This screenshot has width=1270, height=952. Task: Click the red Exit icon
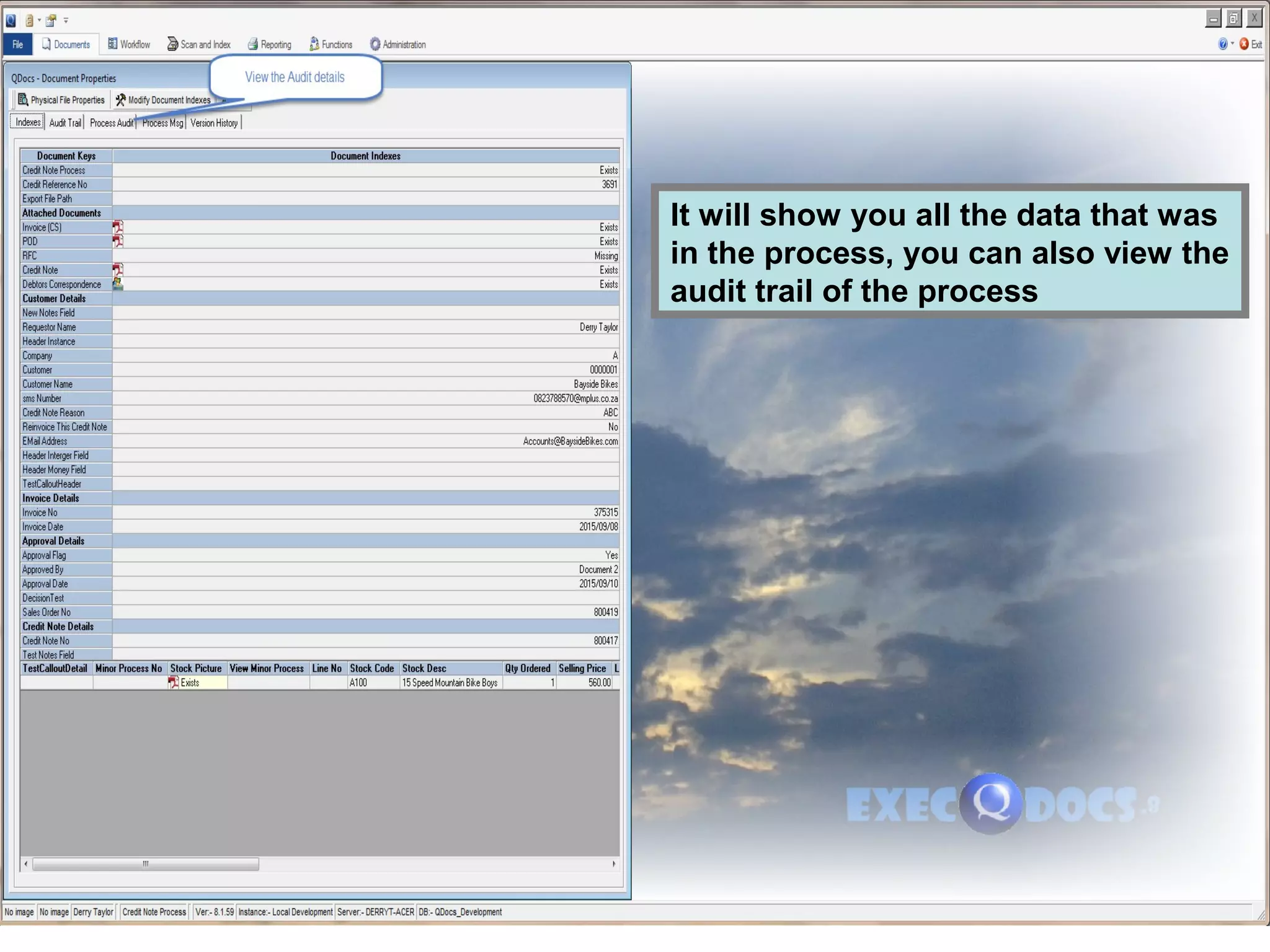click(x=1244, y=44)
